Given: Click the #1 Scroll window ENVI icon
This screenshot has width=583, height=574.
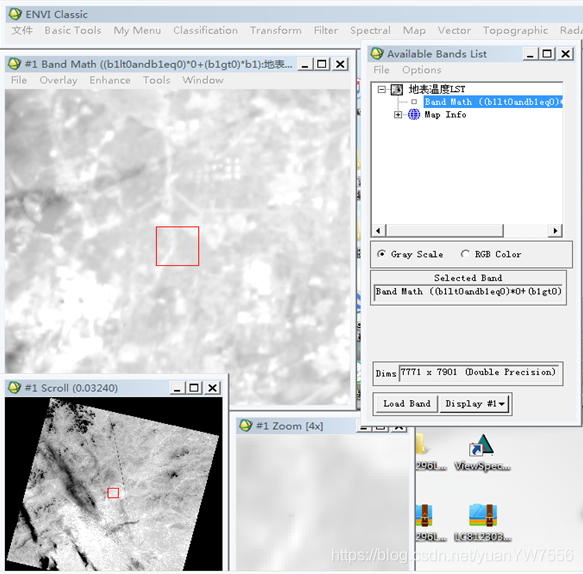Looking at the screenshot, I should point(14,388).
